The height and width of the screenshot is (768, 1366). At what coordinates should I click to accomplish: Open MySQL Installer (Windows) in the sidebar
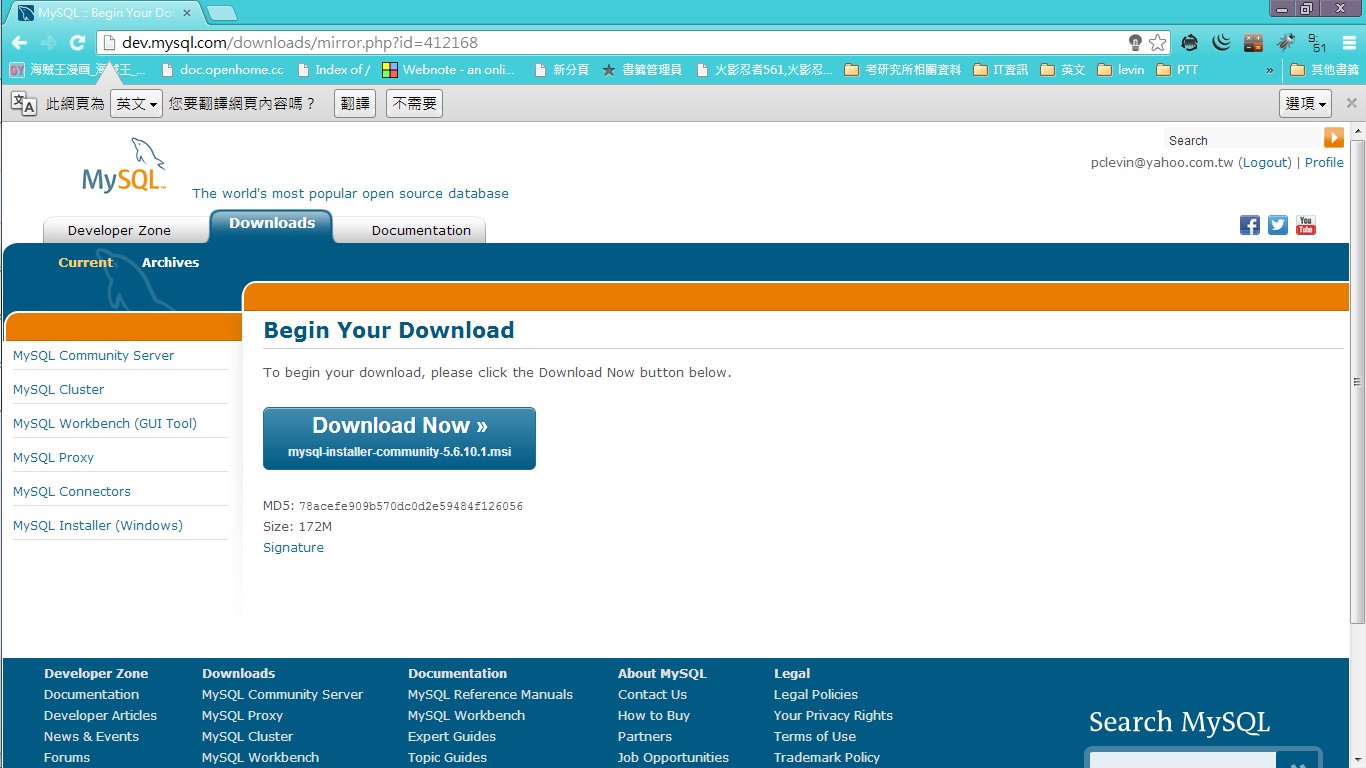point(98,525)
